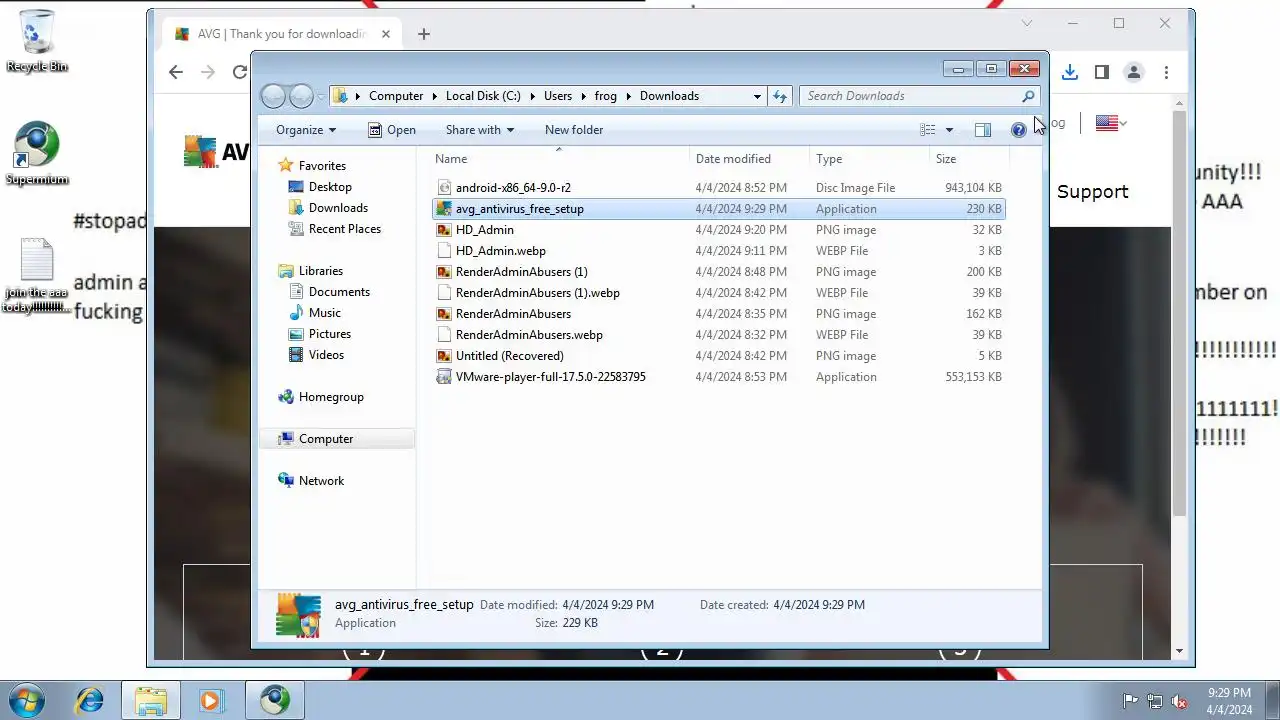Click the muted volume tray icon
The image size is (1280, 720).
[1179, 701]
